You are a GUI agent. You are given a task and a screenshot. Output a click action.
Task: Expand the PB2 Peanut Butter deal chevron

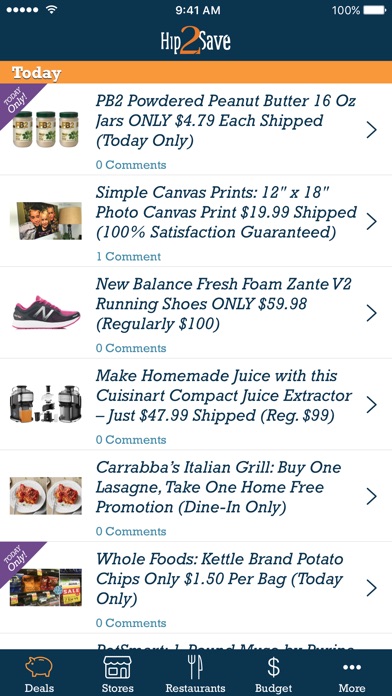(372, 130)
